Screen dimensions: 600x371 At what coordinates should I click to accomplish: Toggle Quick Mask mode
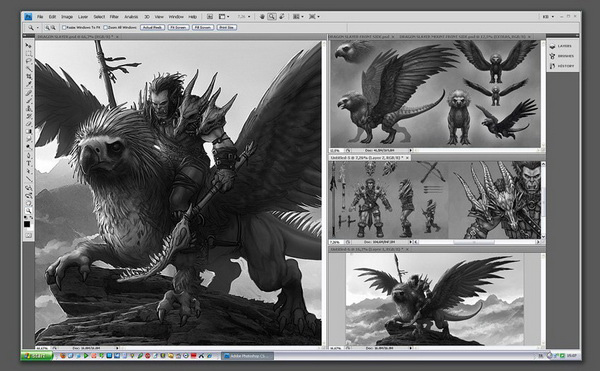(x=28, y=235)
